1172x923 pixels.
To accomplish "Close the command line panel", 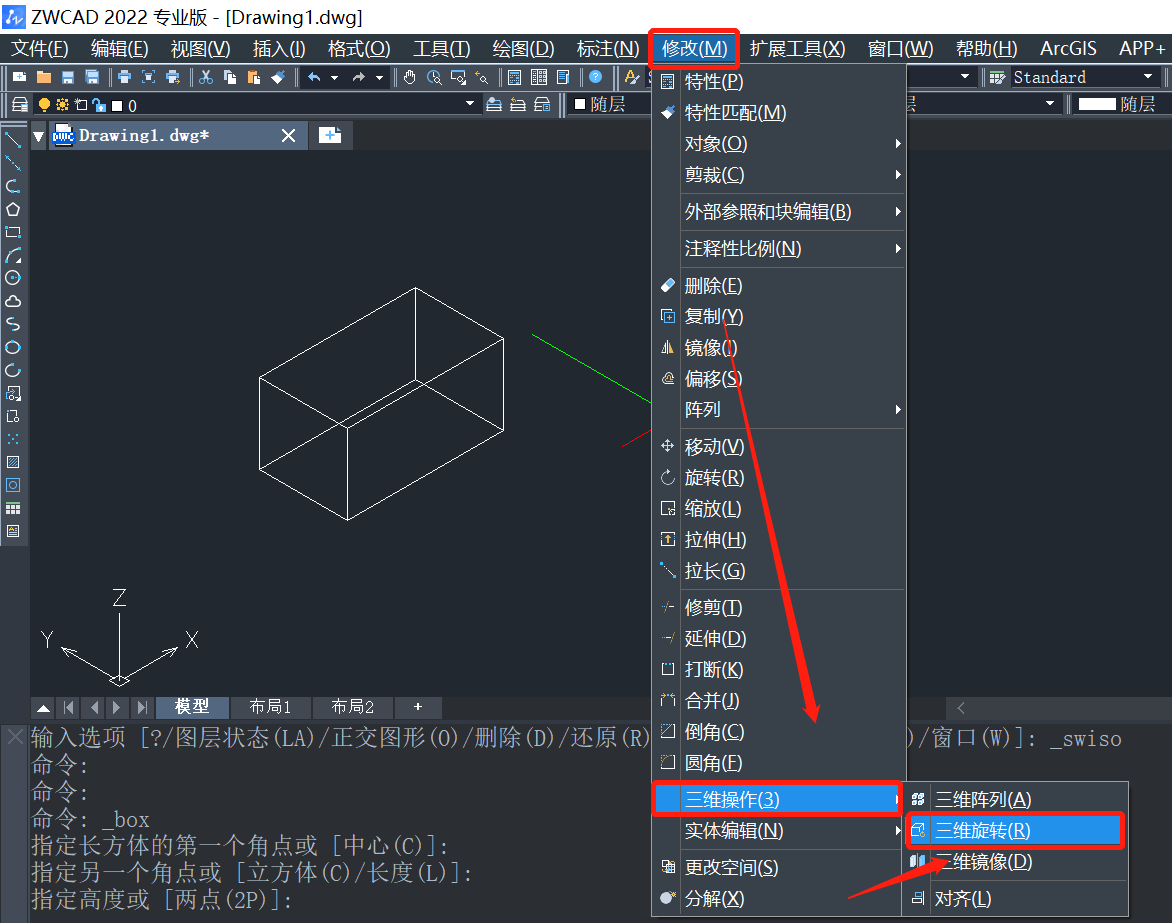I will pos(15,737).
